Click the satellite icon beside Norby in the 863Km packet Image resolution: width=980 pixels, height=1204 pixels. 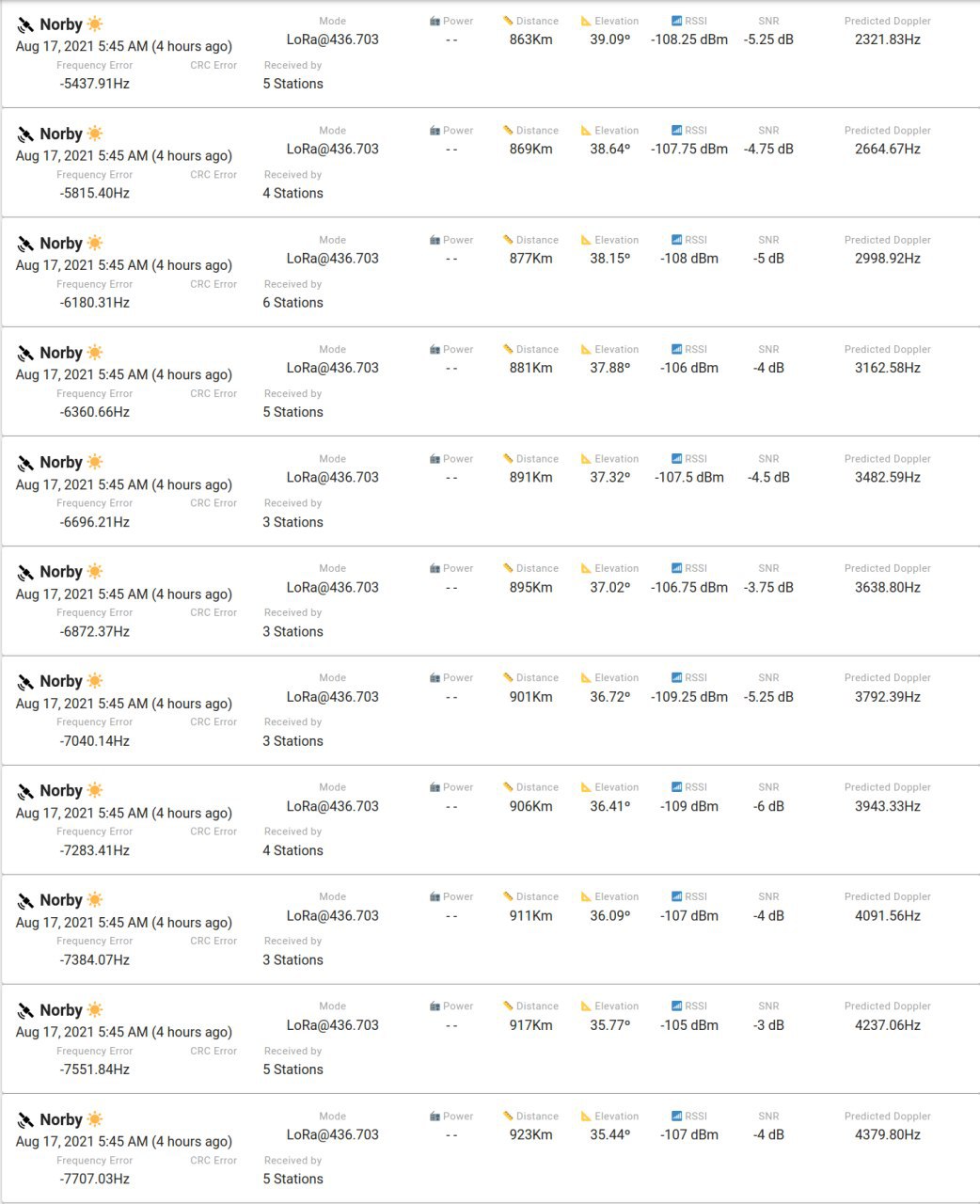coord(25,25)
